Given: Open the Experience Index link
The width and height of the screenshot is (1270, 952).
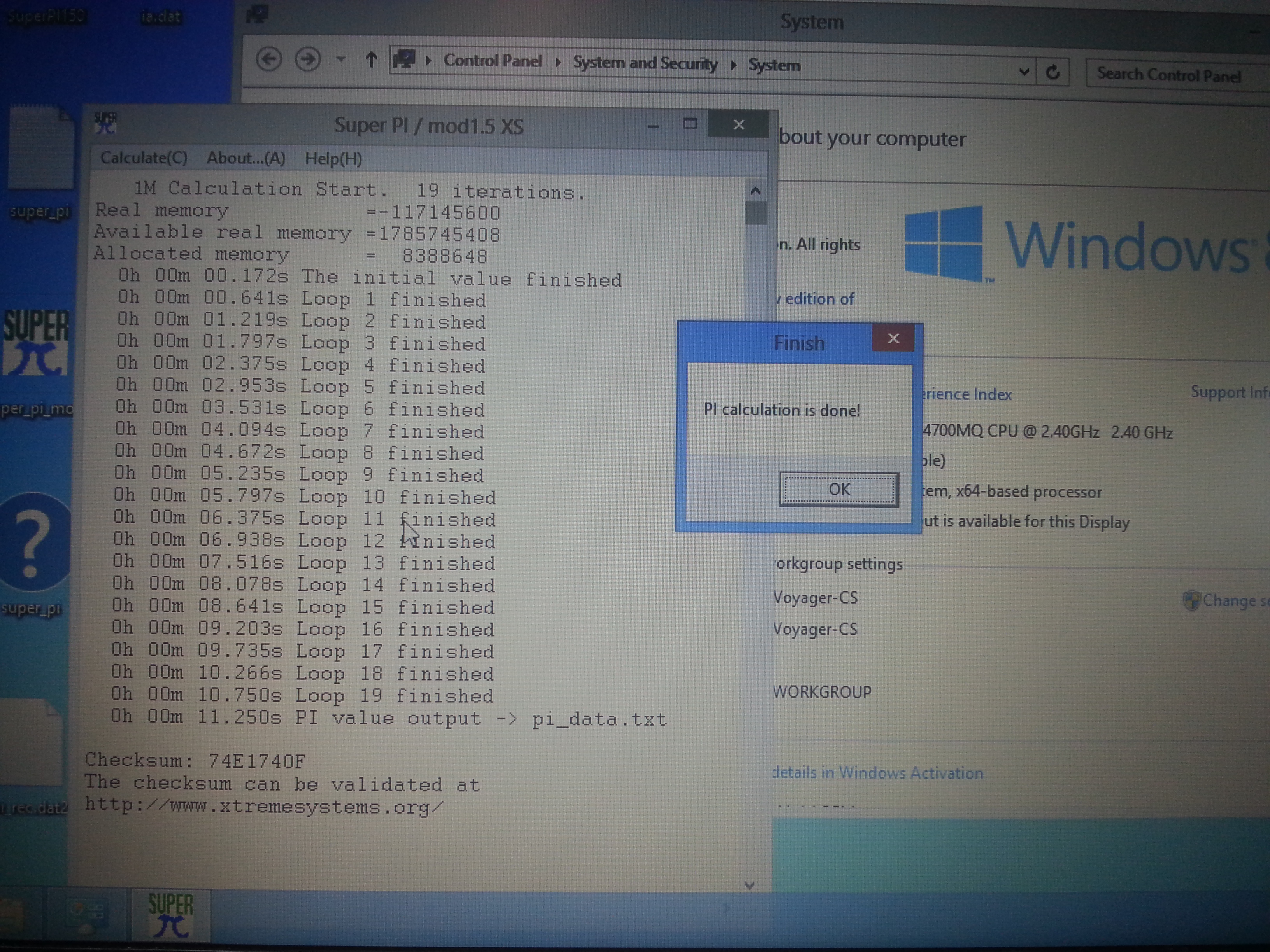Looking at the screenshot, I should [966, 394].
